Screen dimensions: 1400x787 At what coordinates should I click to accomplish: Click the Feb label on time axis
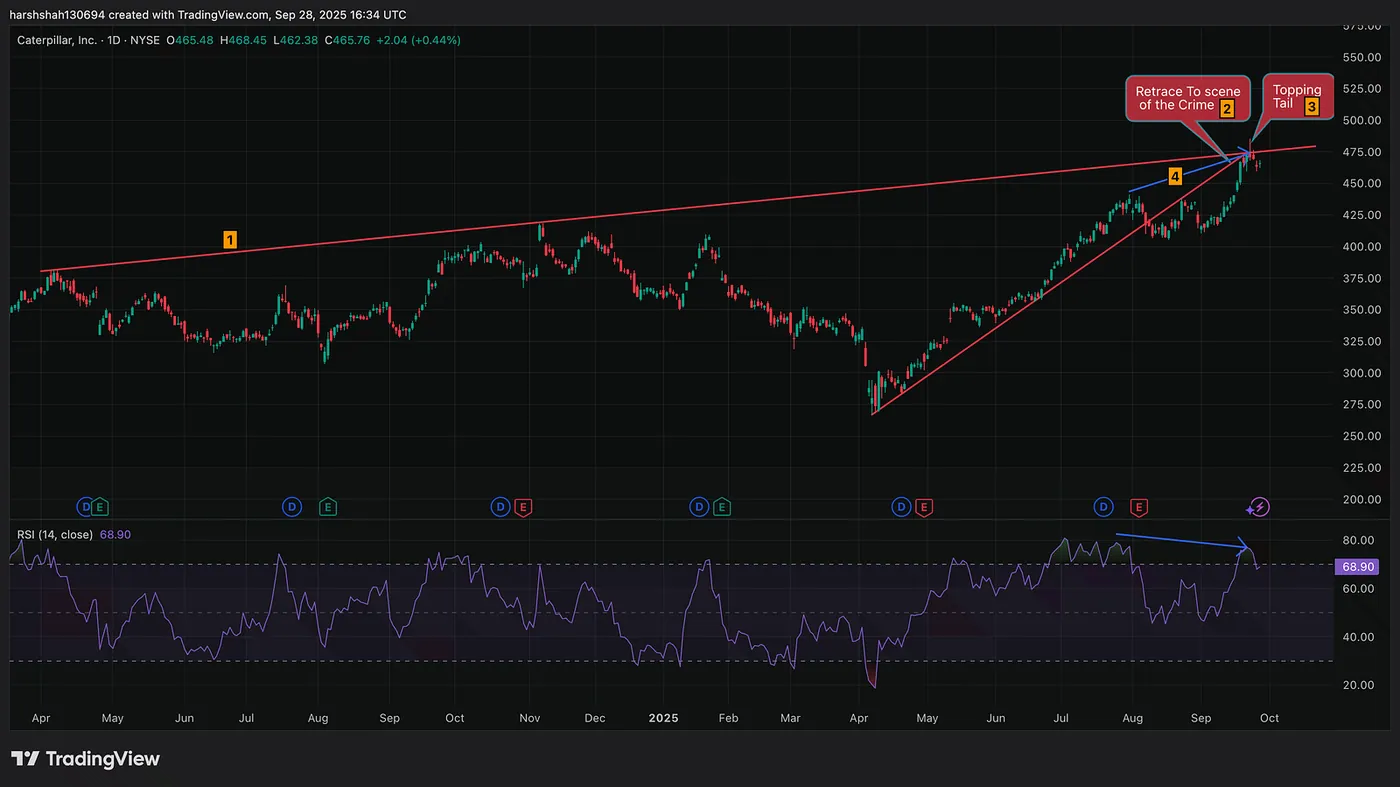pos(728,718)
